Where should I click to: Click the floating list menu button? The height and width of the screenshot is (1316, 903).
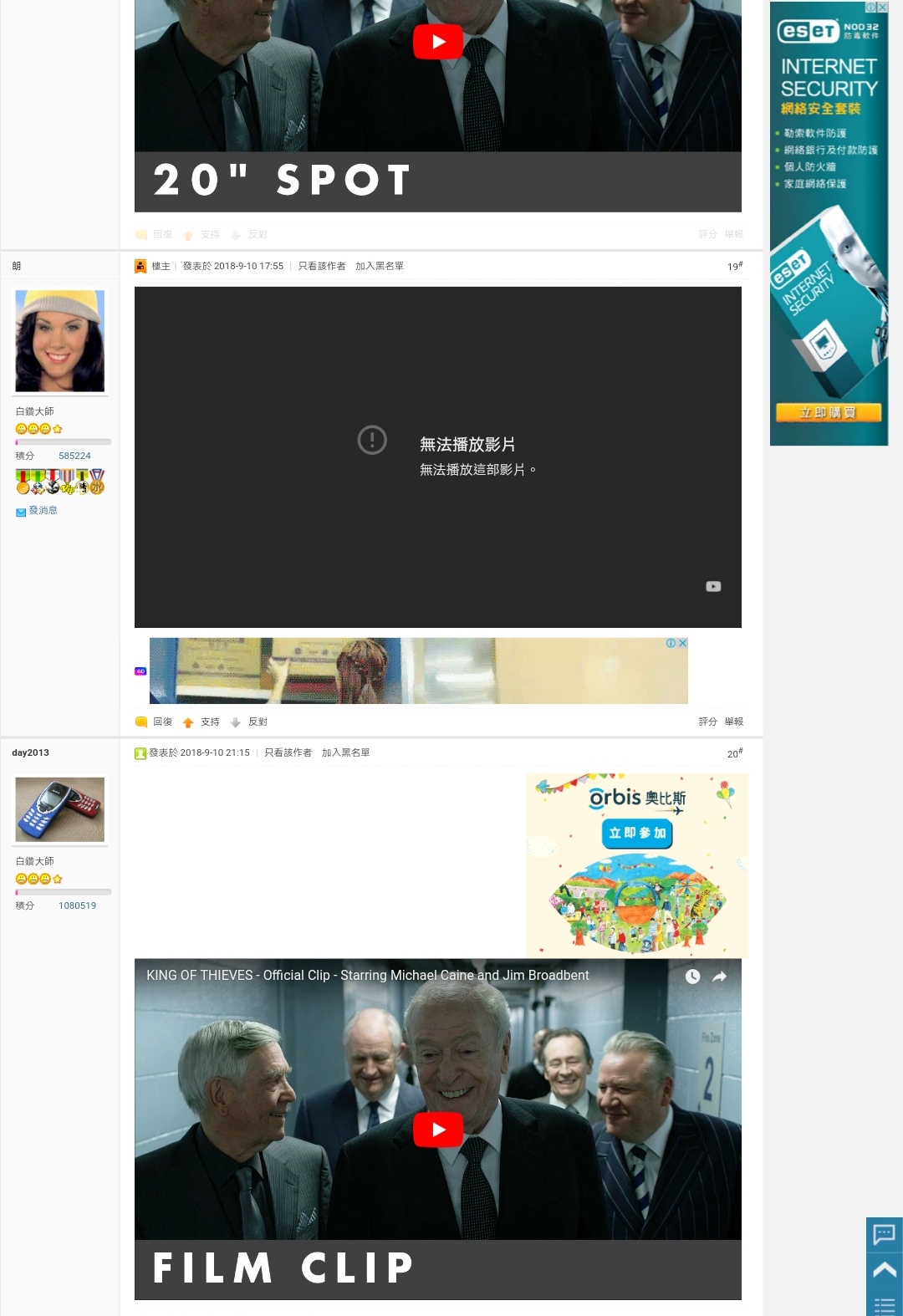(x=884, y=1303)
